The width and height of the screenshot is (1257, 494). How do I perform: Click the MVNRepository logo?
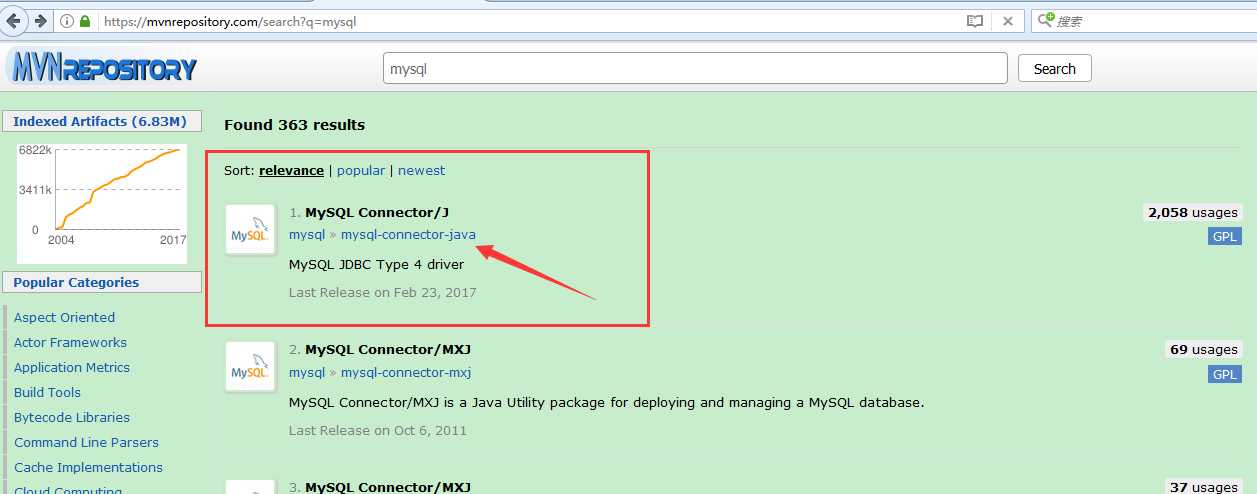[x=101, y=68]
